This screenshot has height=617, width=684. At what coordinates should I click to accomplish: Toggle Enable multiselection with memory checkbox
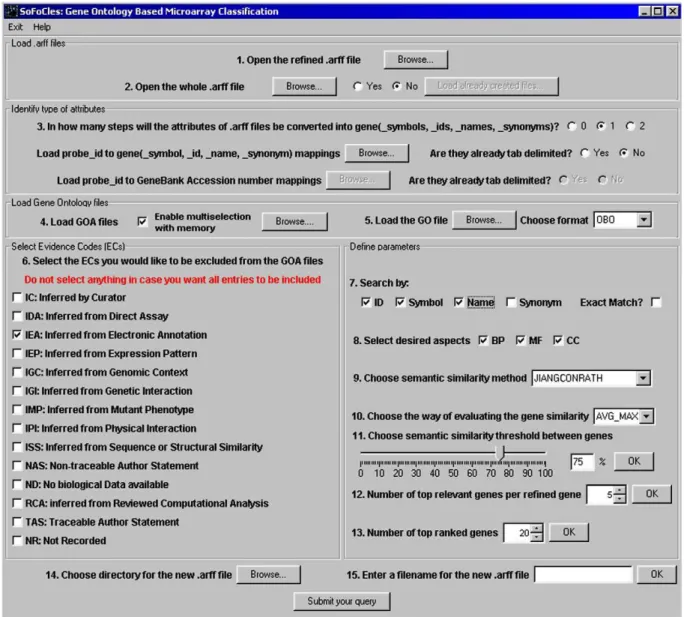142,222
